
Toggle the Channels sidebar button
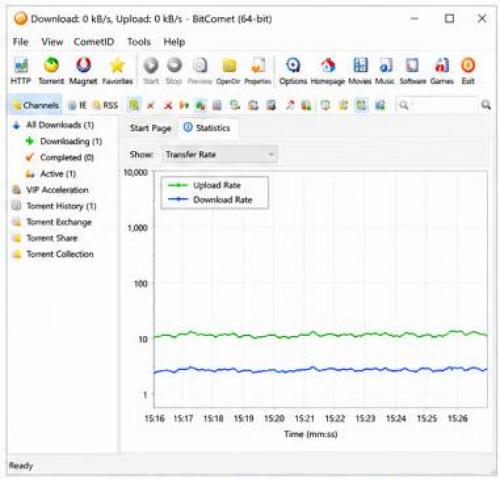coord(35,105)
